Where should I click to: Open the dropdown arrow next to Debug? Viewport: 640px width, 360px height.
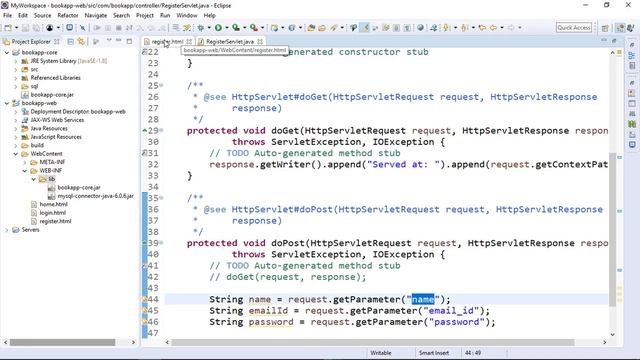[209, 28]
